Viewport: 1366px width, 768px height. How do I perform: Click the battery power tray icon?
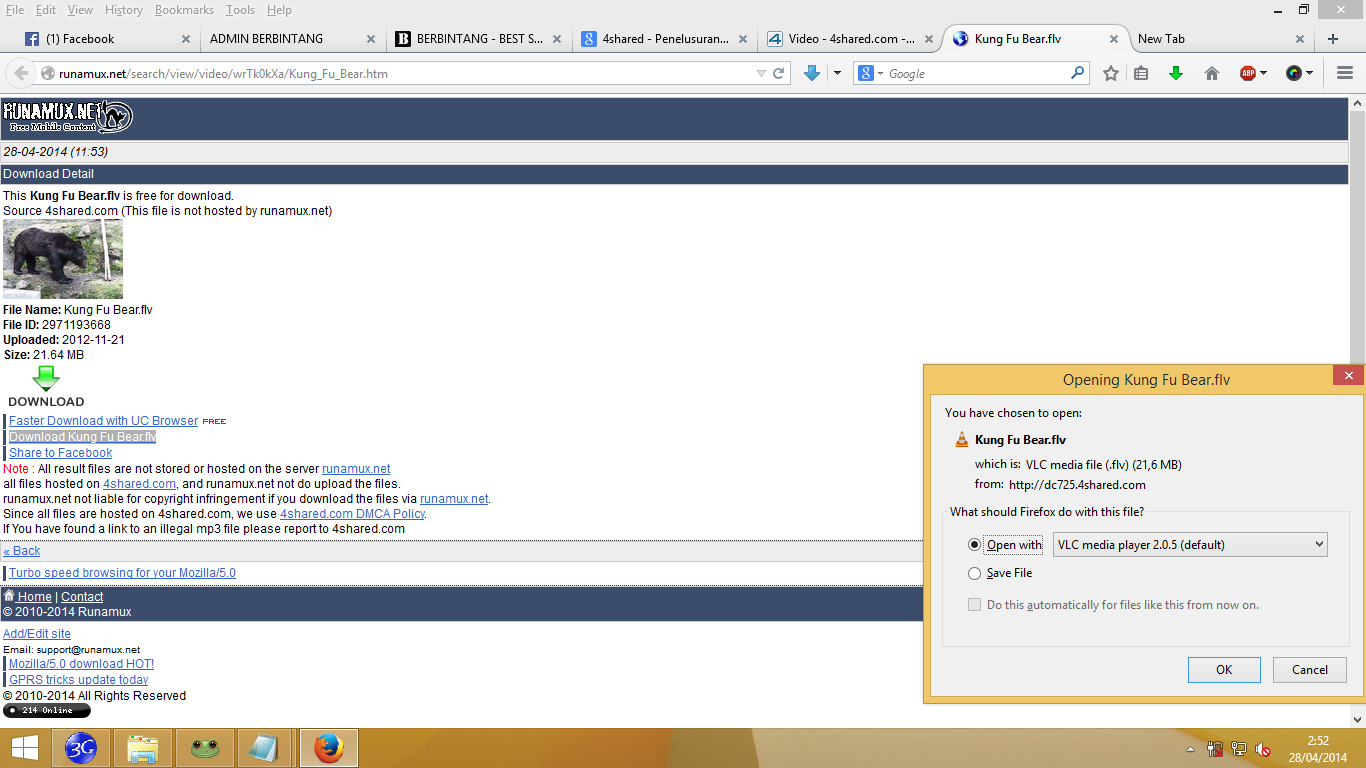pos(1216,748)
